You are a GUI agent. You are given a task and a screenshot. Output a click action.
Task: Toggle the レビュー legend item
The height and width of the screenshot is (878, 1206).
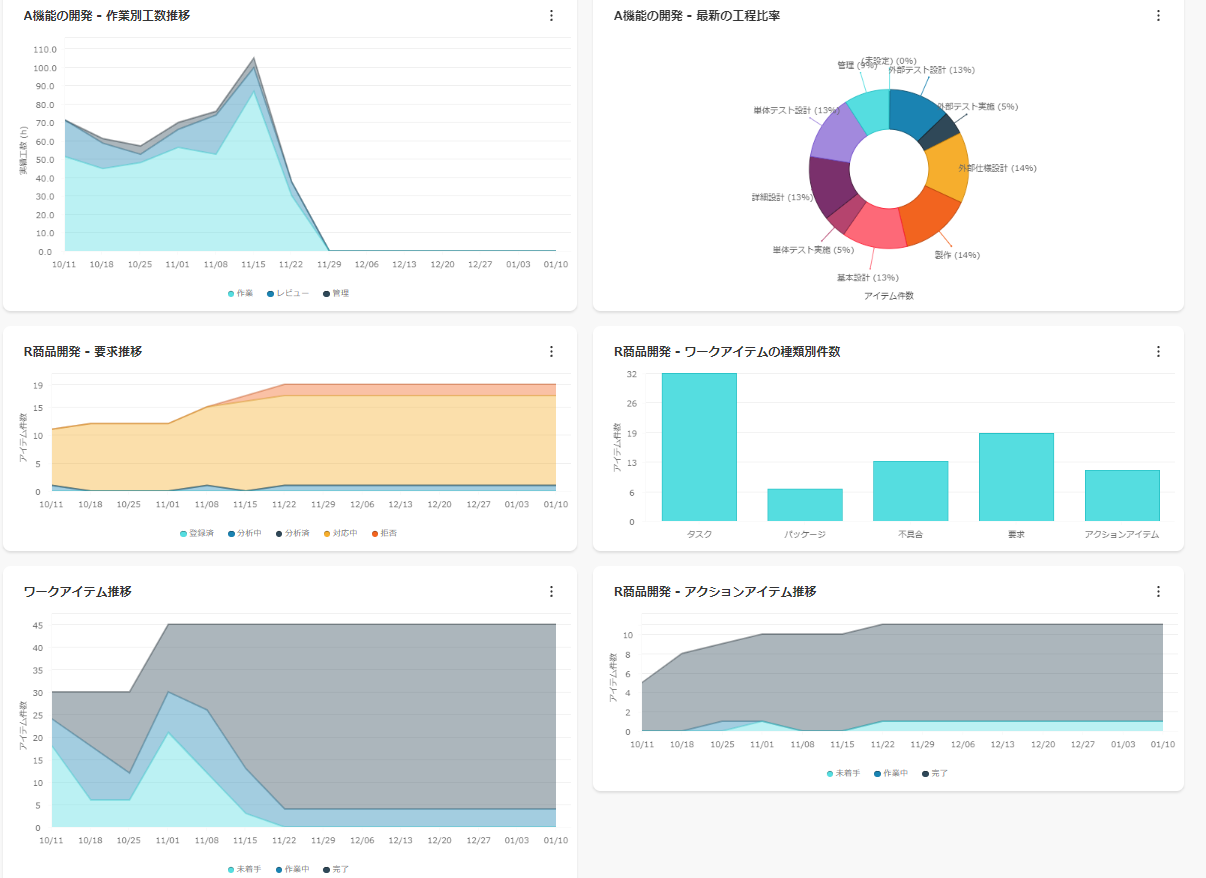(x=287, y=293)
